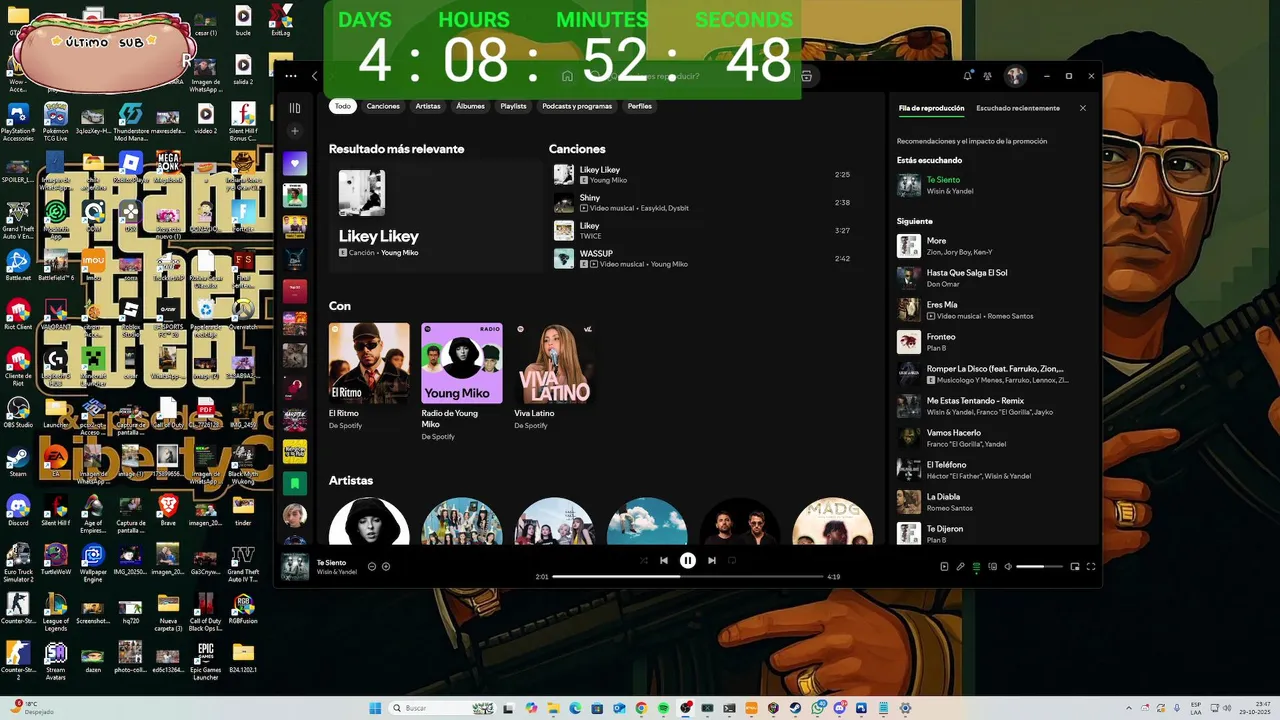The image size is (1280, 720).
Task: Toggle repeat in the playback bar
Action: coord(732,560)
